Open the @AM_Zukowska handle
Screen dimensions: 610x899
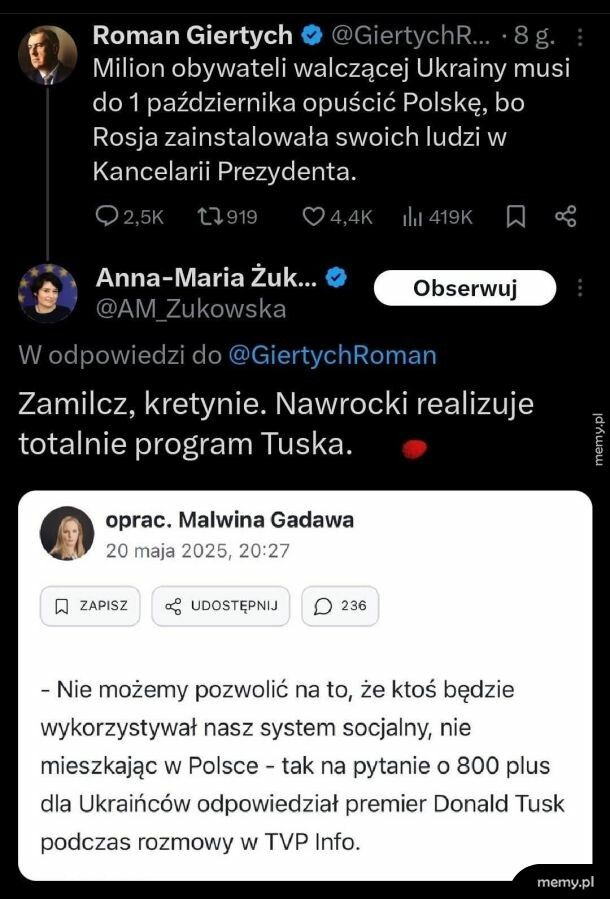click(x=190, y=310)
